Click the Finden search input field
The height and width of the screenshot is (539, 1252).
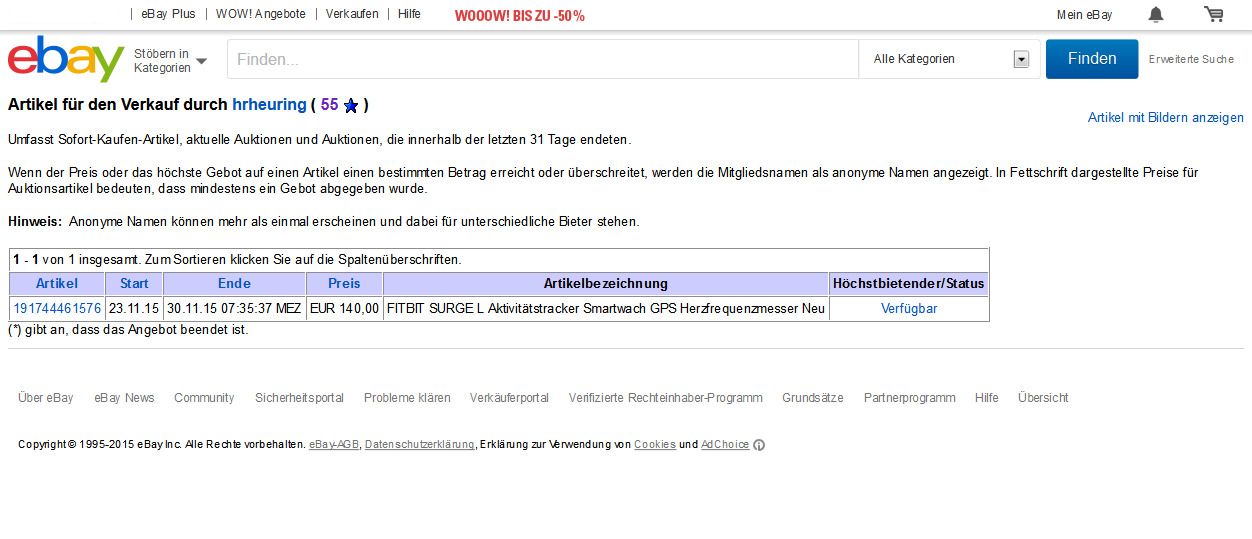[543, 59]
